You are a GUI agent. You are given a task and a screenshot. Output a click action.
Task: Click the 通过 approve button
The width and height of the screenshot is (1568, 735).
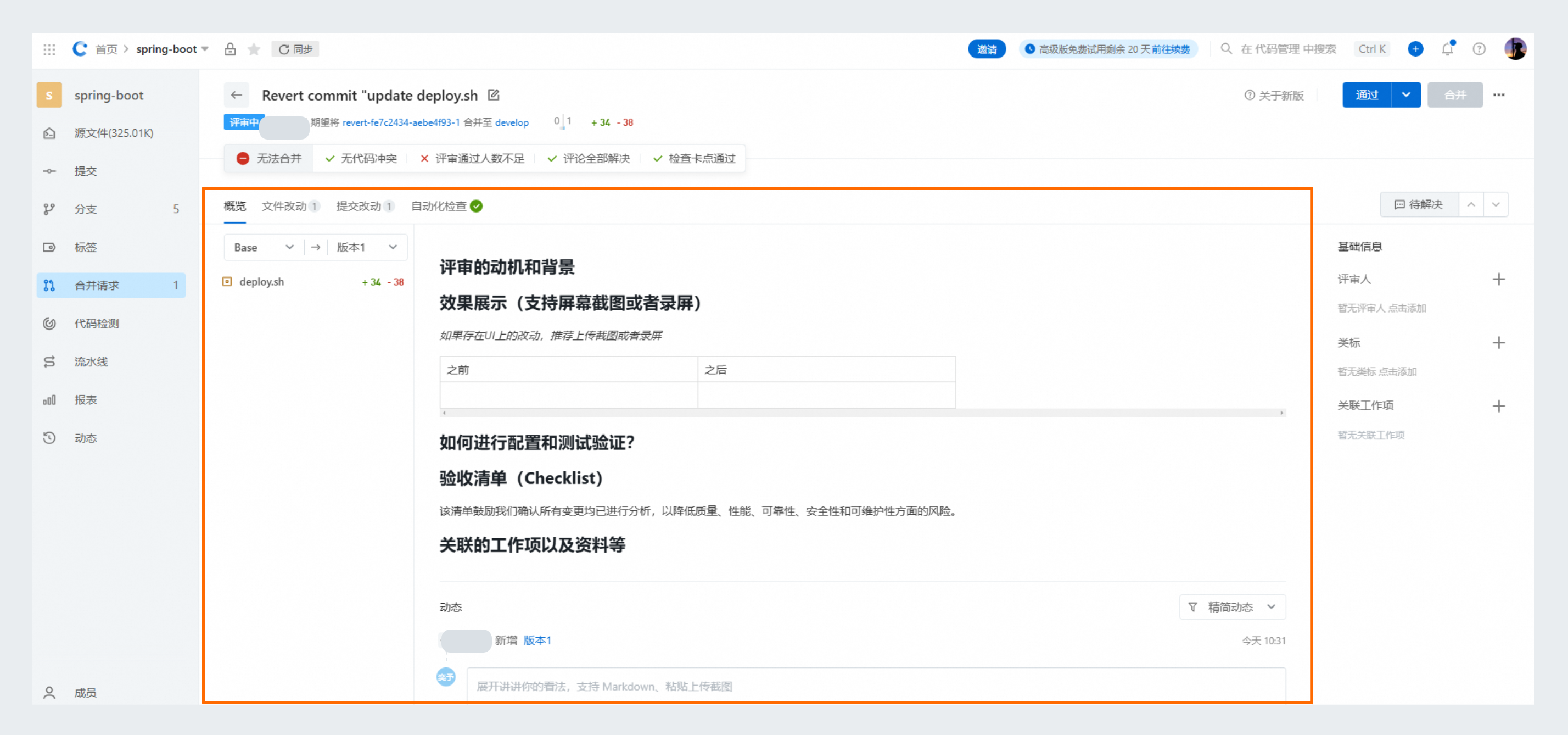pos(1367,95)
